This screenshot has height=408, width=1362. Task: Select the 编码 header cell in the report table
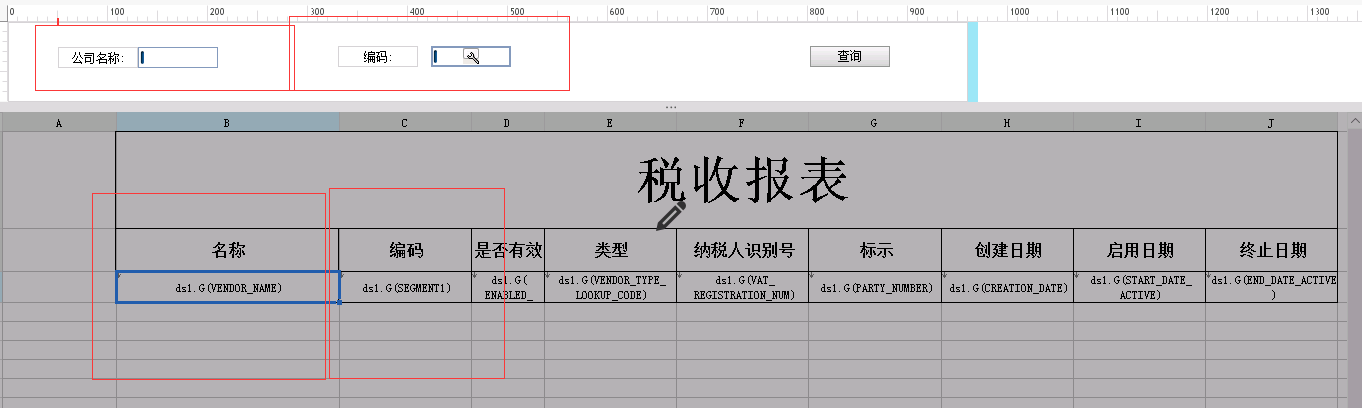tap(405, 250)
